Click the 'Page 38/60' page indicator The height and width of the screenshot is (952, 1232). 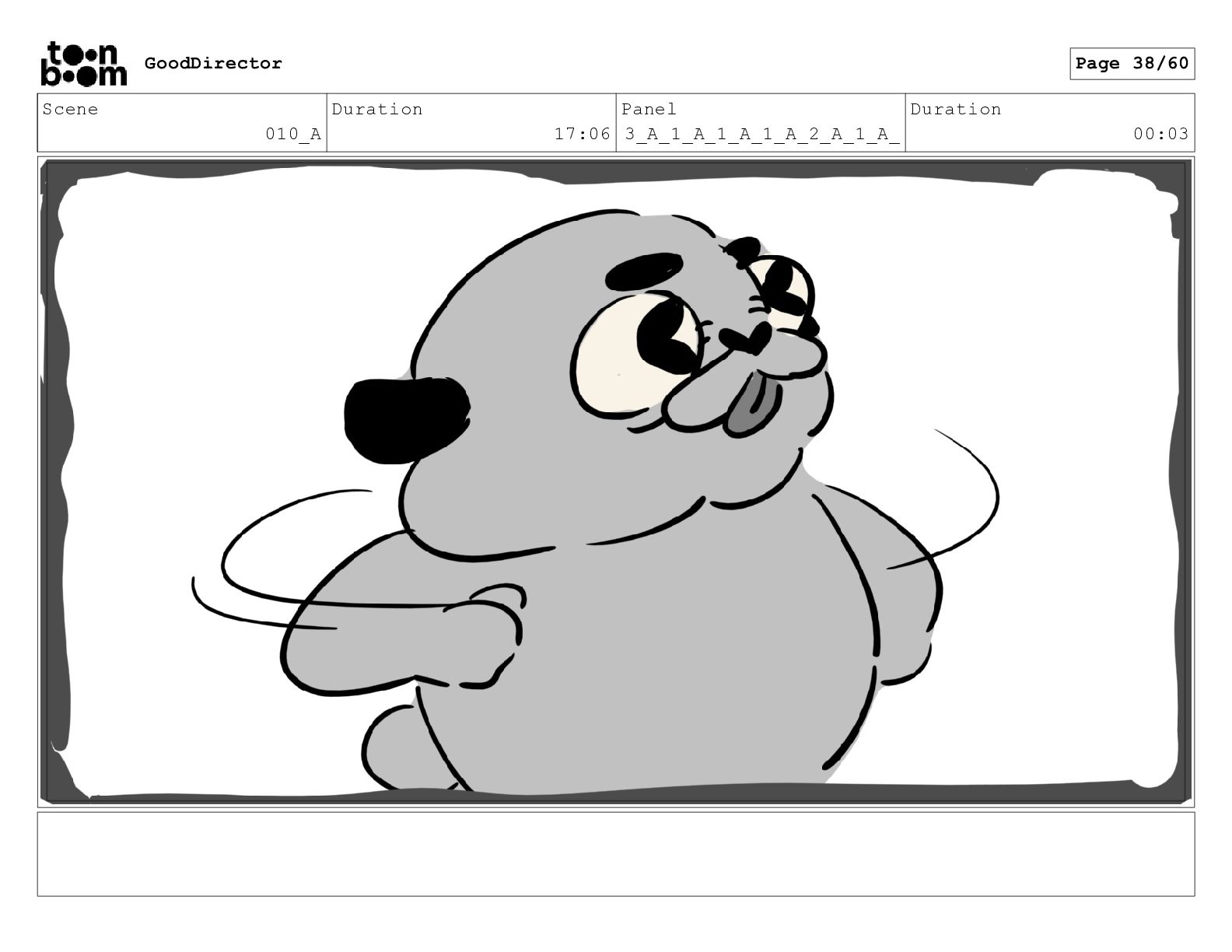(x=1132, y=64)
